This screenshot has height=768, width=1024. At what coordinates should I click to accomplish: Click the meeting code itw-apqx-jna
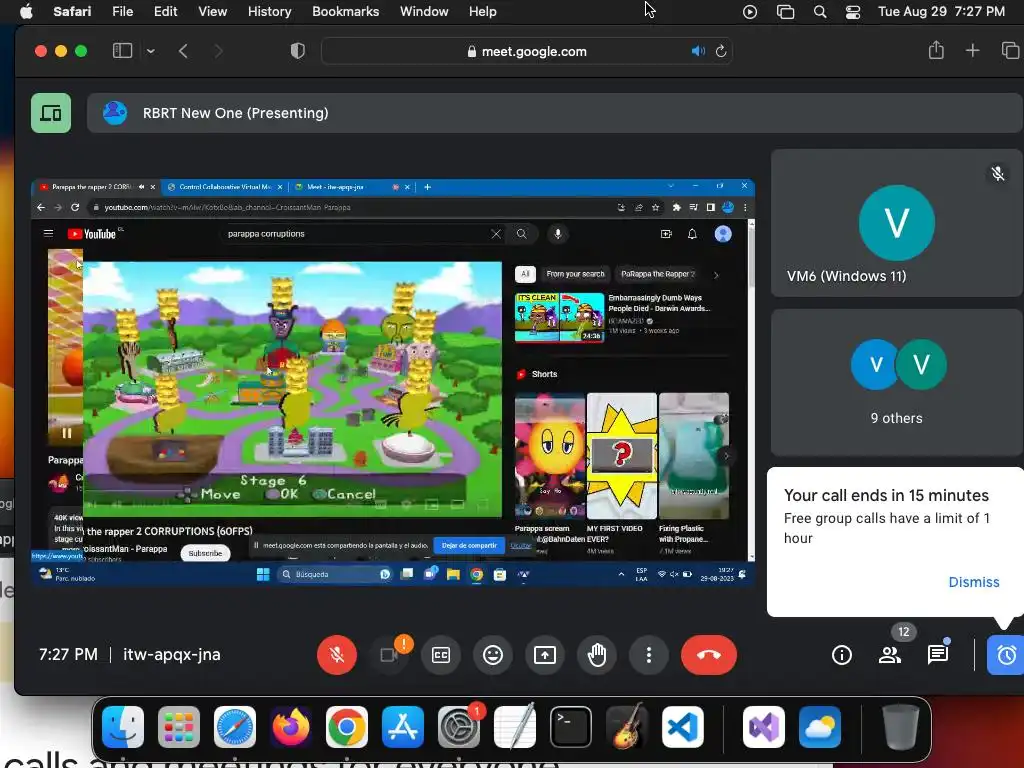(x=172, y=654)
